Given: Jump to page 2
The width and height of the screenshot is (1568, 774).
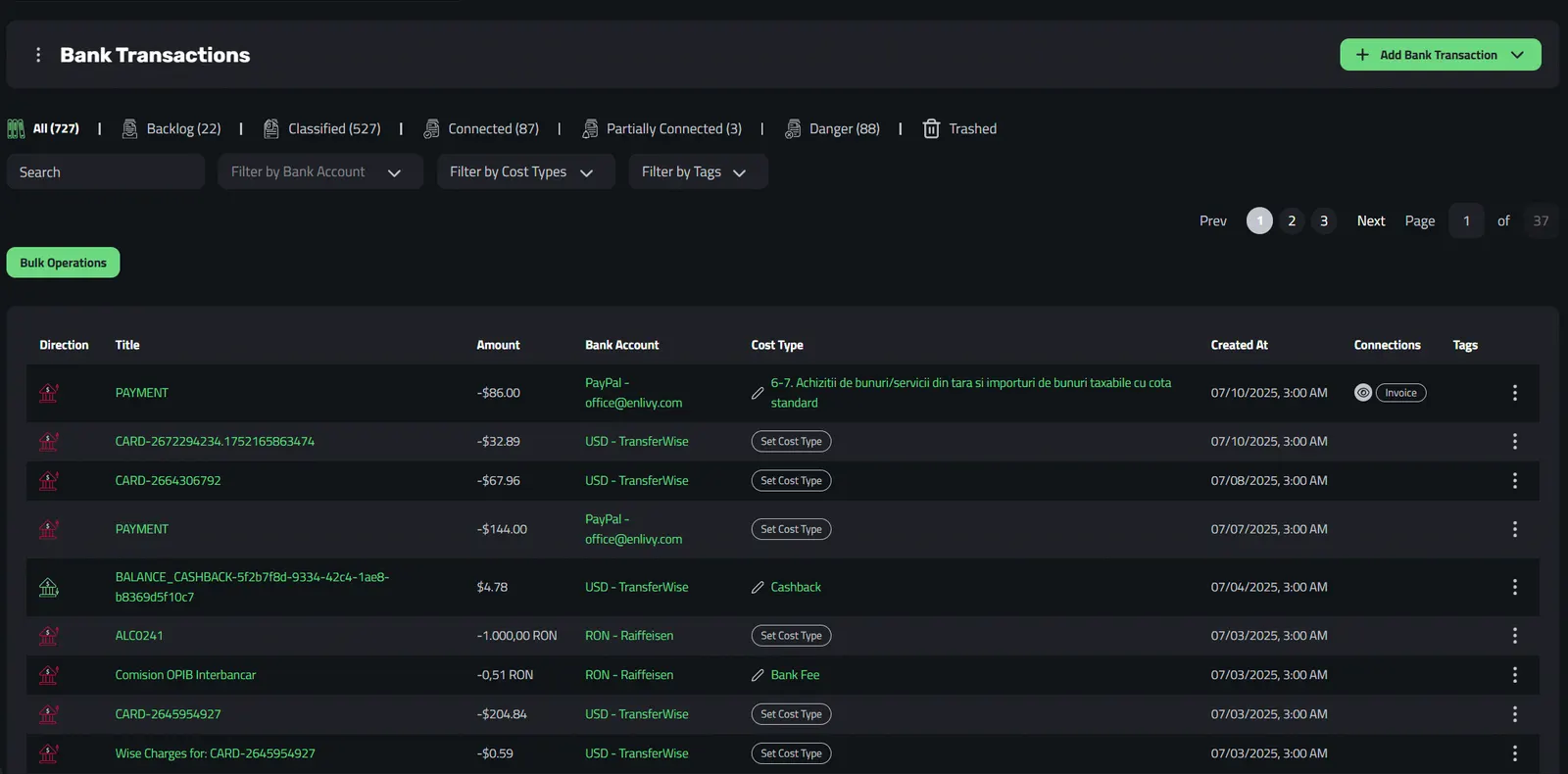Looking at the screenshot, I should pos(1292,220).
